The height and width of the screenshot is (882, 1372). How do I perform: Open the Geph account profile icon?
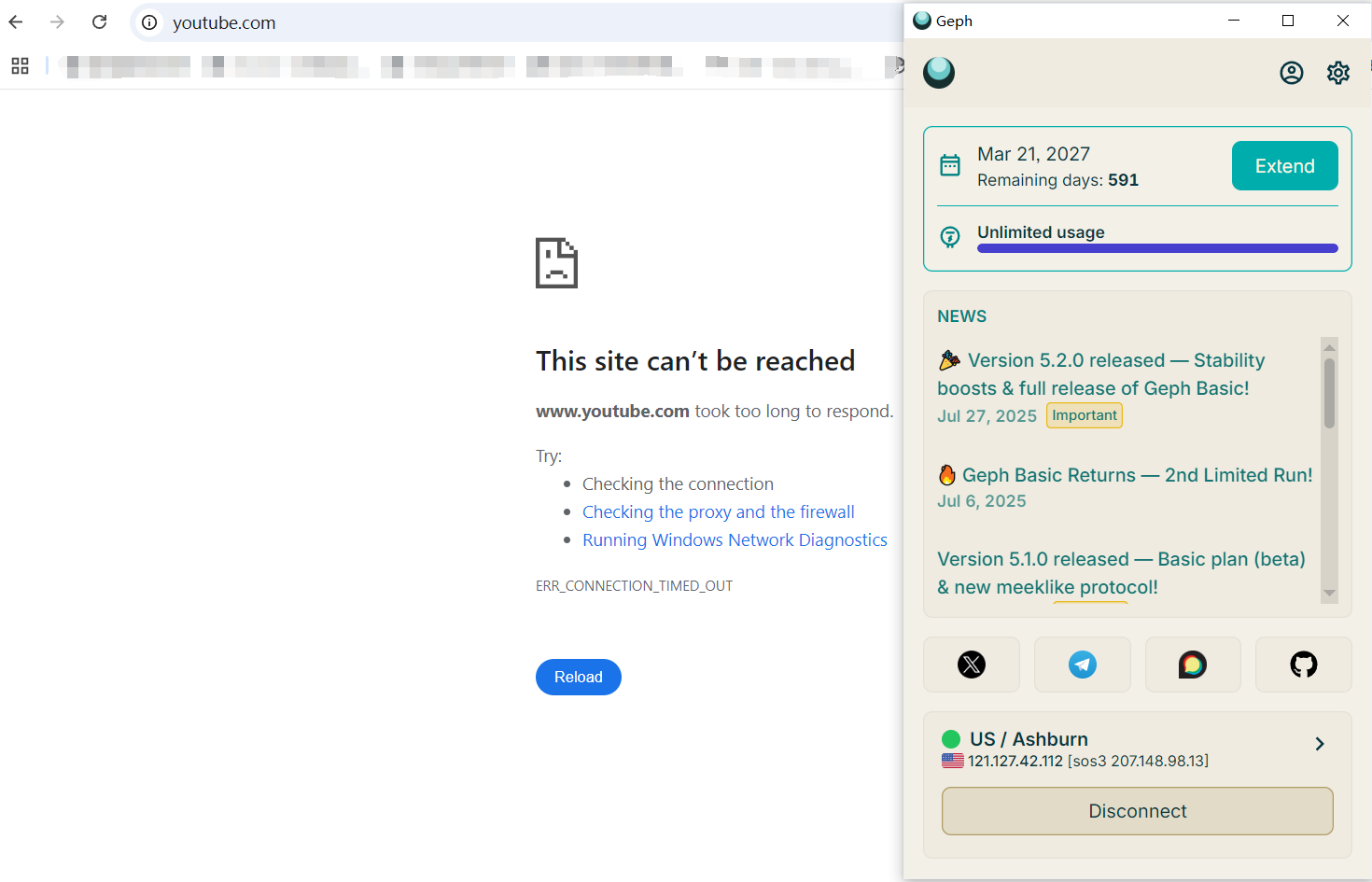tap(1292, 73)
